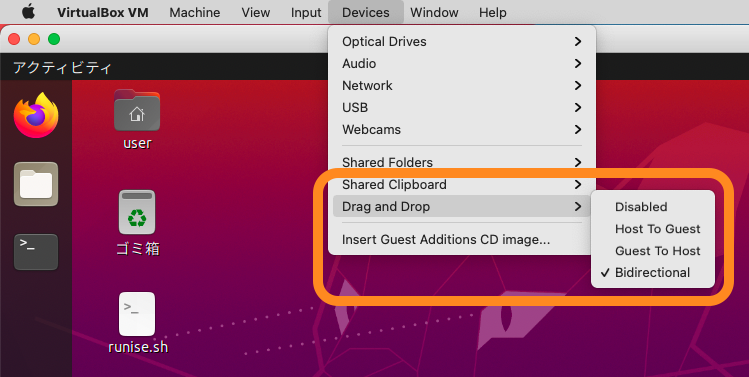
Task: Expand the Shared Clipboard submenu
Action: pos(461,184)
